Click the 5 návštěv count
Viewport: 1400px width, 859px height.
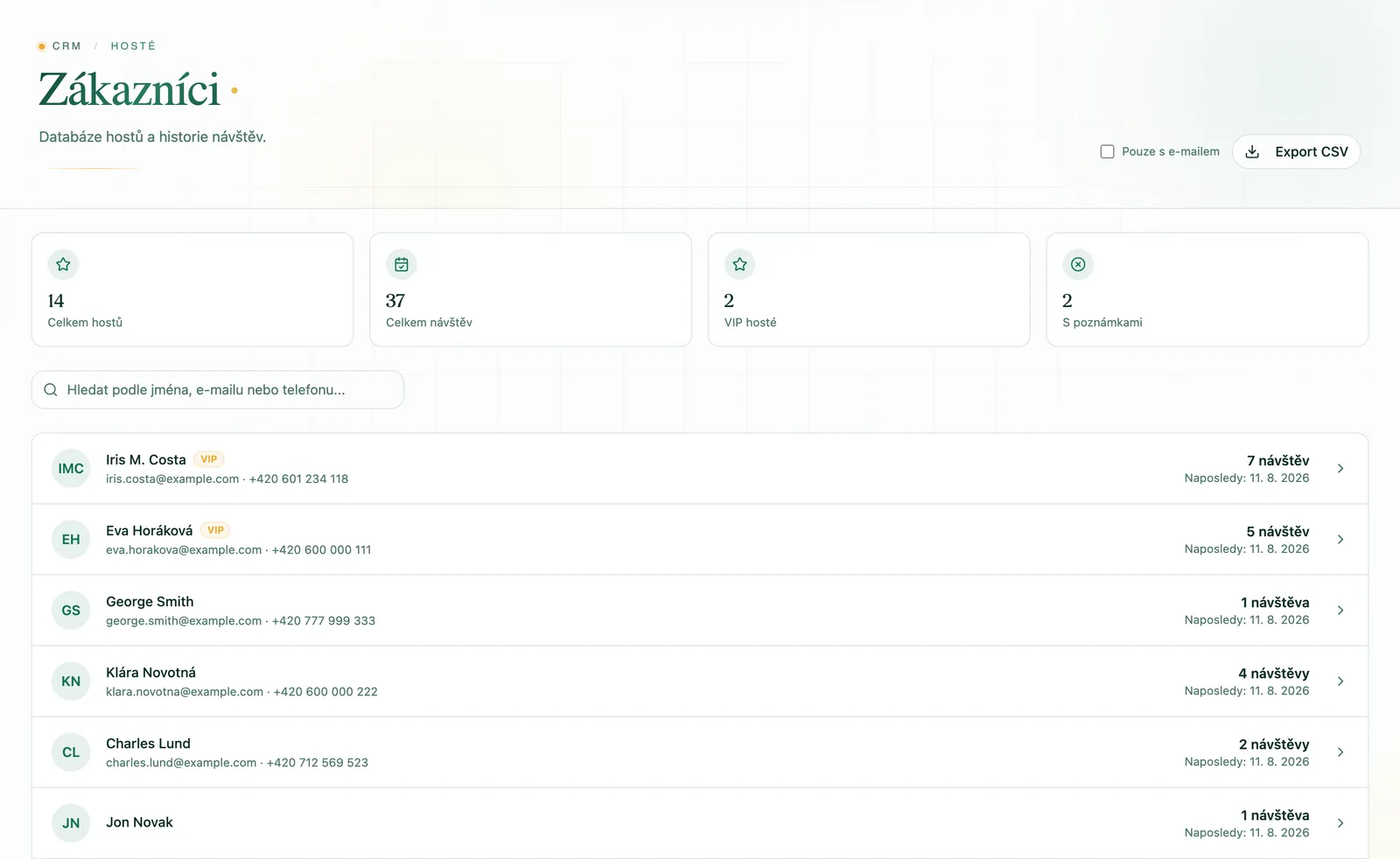click(1278, 532)
